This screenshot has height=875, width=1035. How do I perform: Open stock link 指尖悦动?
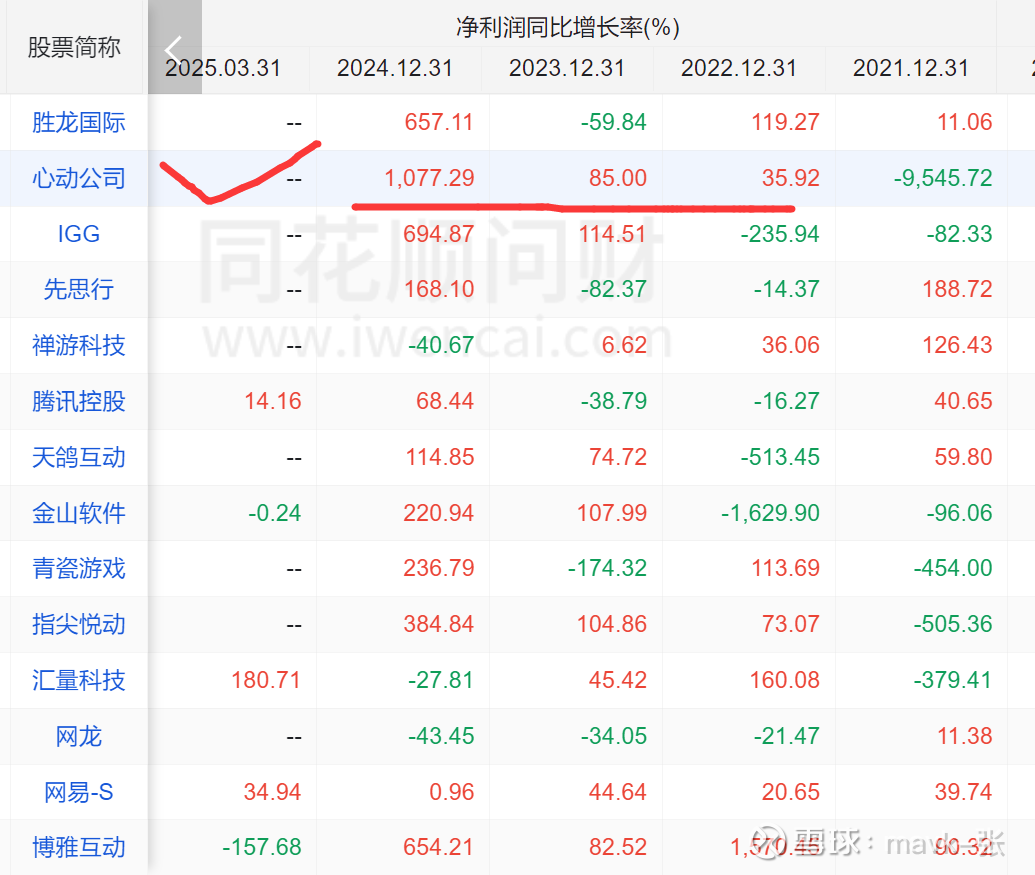pos(79,624)
